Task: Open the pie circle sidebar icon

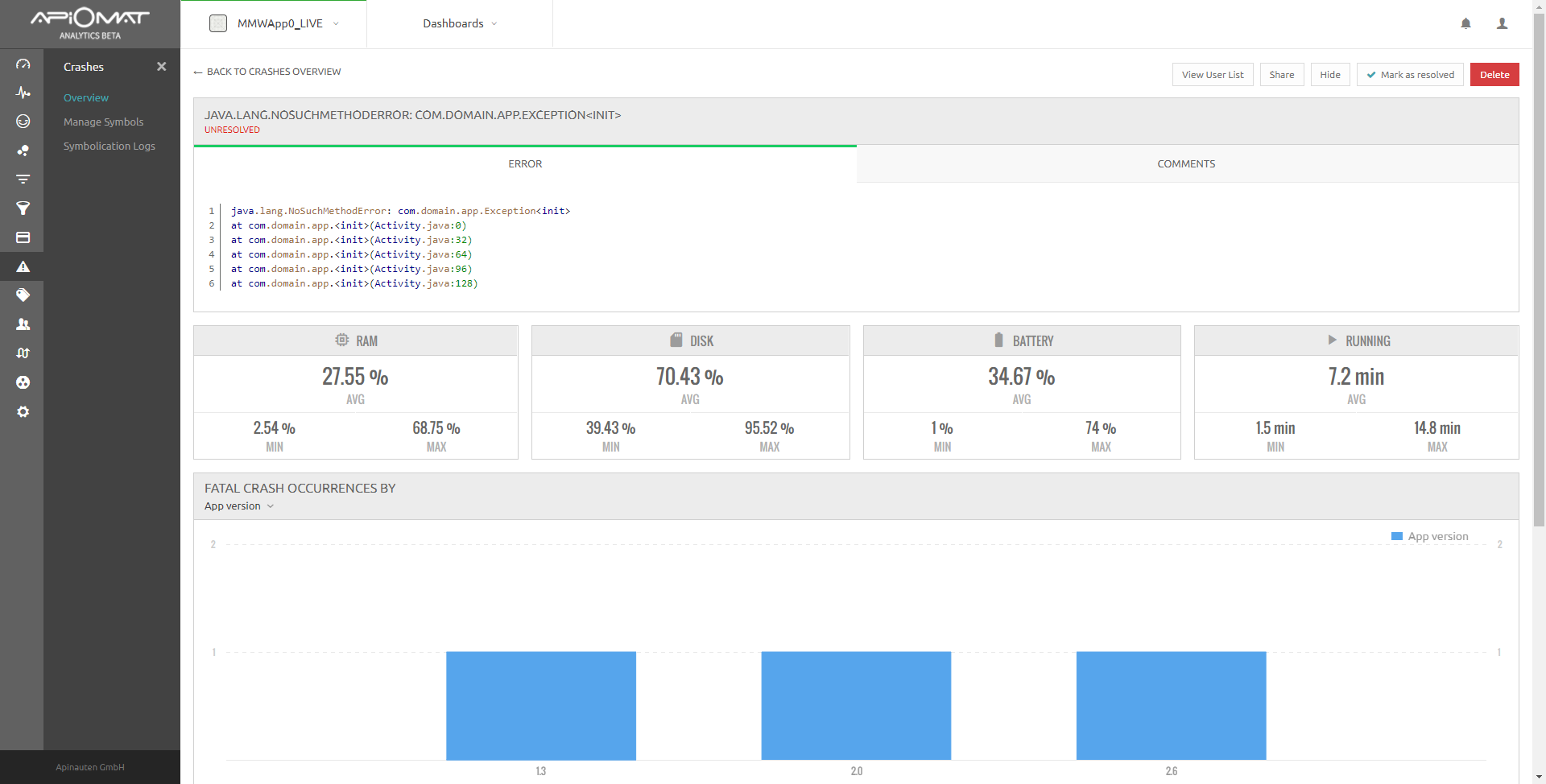Action: (x=23, y=382)
